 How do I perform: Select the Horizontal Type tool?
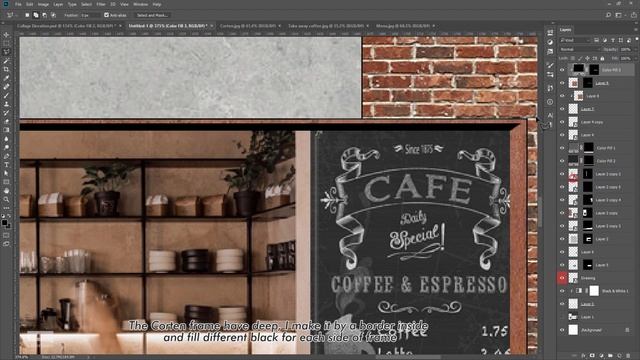[x=6, y=164]
